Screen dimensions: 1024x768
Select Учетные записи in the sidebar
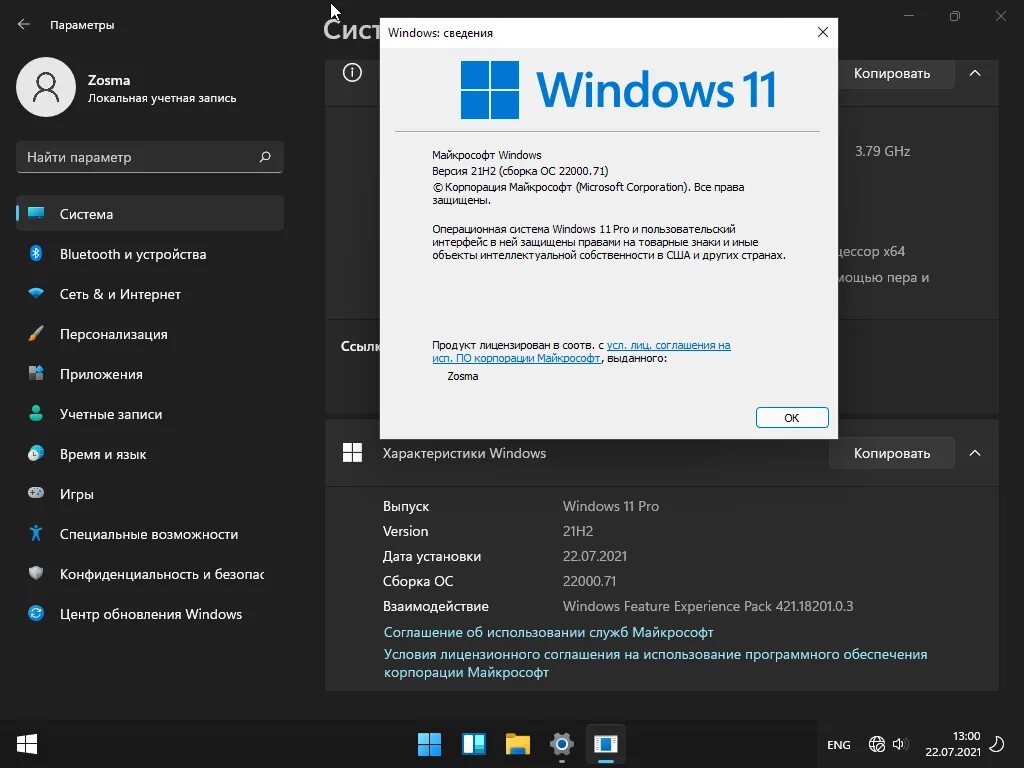[120, 414]
